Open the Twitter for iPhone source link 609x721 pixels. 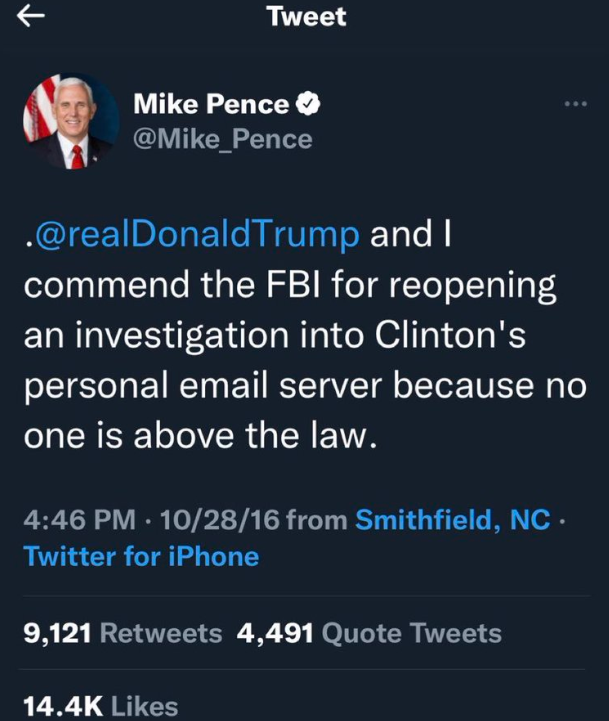point(141,557)
